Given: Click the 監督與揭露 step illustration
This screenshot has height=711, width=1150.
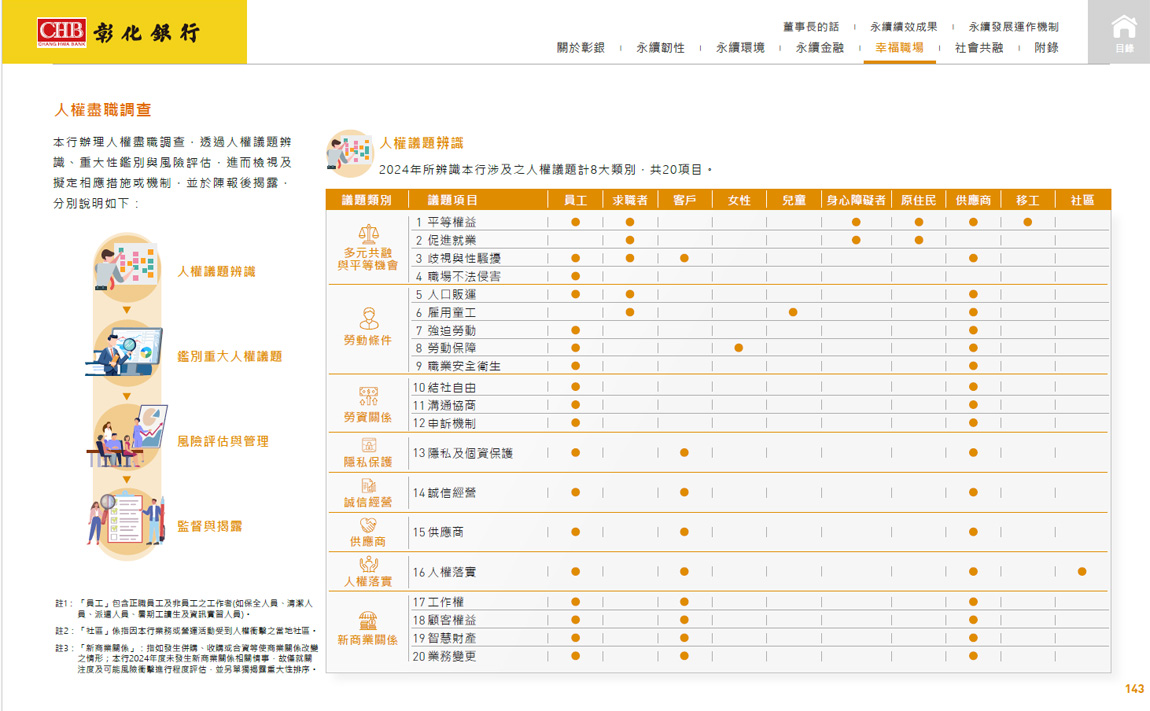Looking at the screenshot, I should 127,519.
